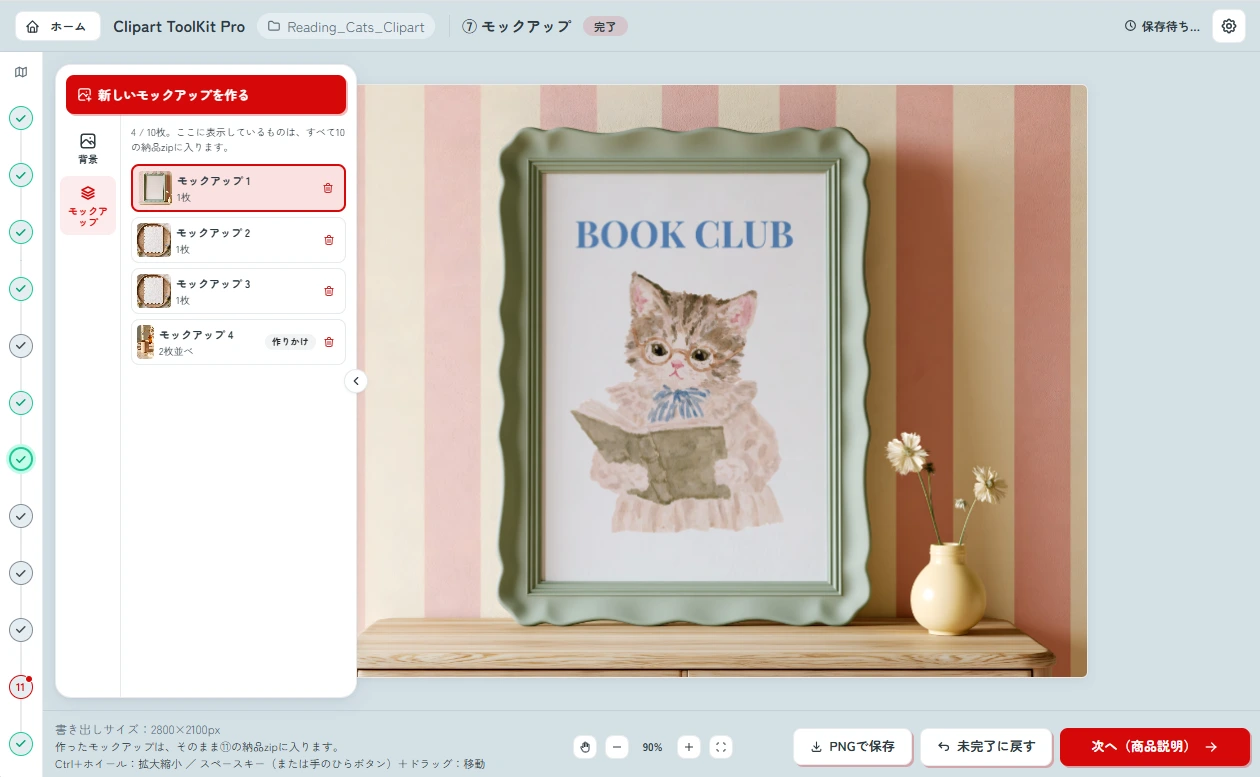Proceed with 次へ(商品説明)

(x=1155, y=747)
